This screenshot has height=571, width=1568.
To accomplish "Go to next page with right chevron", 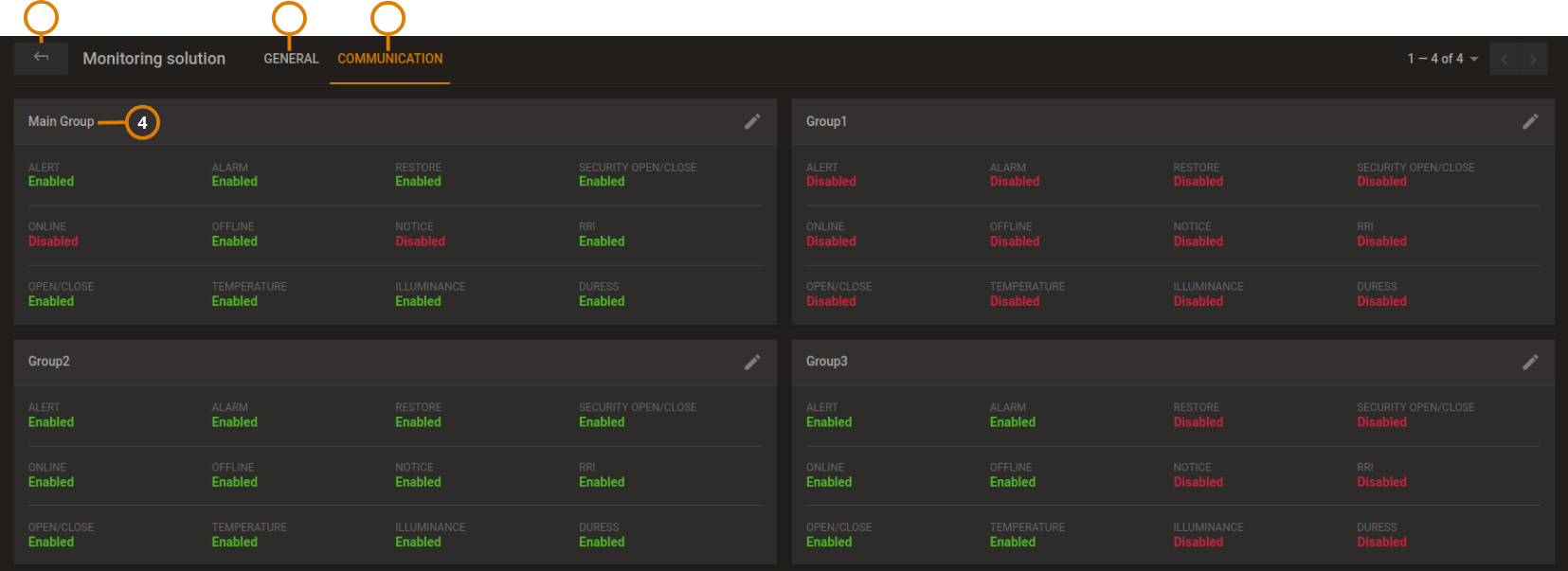I will click(x=1533, y=59).
